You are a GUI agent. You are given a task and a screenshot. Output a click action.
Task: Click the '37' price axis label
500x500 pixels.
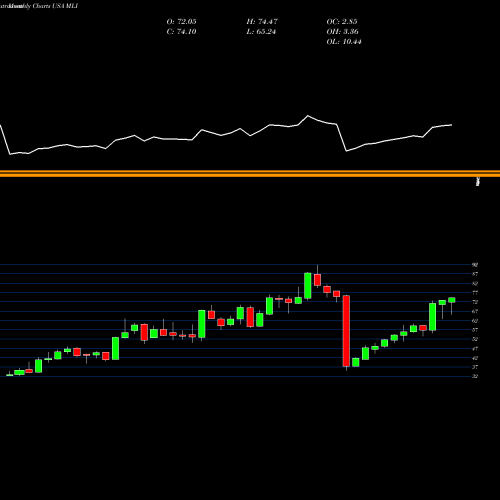[x=475, y=367]
